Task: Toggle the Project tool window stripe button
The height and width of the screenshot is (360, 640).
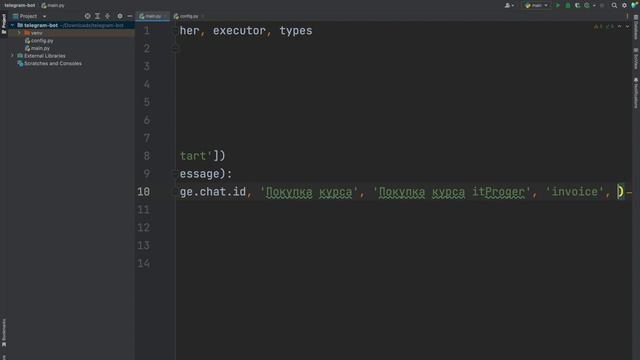Action: click(4, 24)
